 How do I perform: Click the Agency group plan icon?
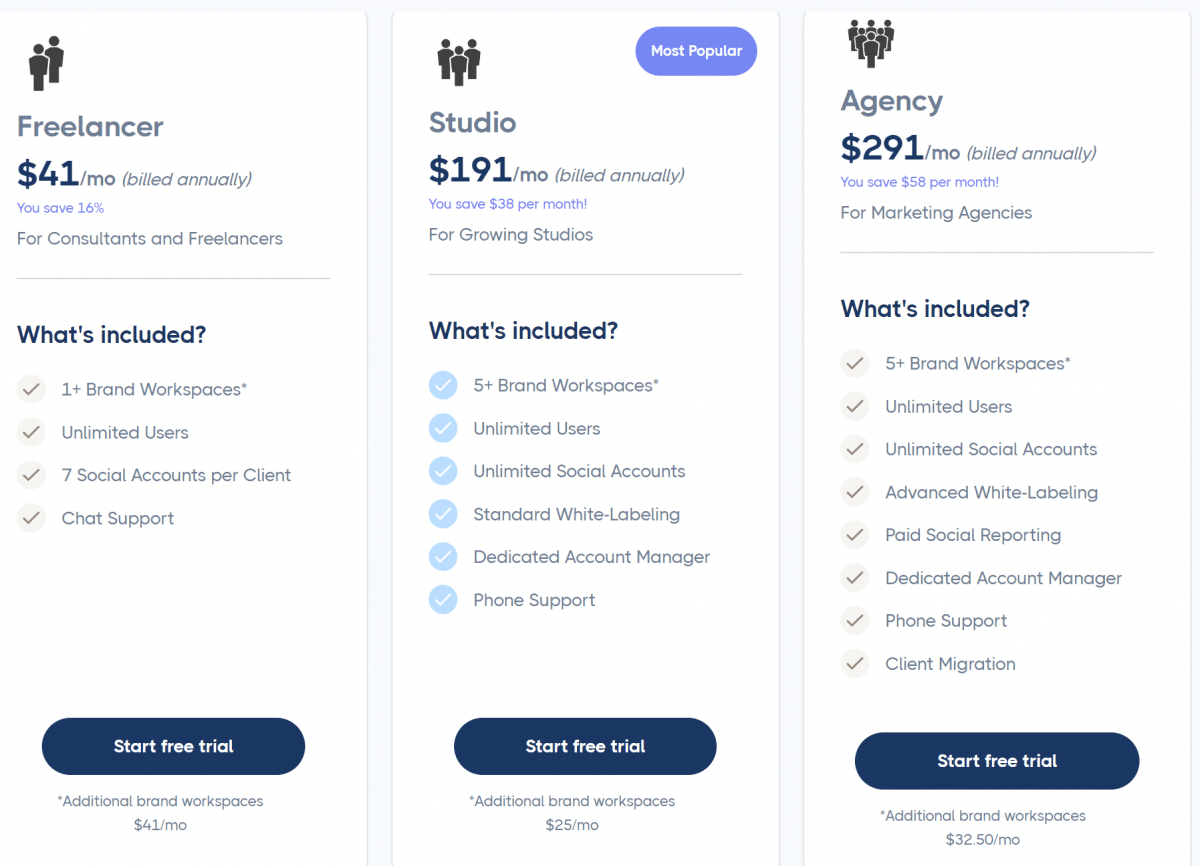point(870,44)
